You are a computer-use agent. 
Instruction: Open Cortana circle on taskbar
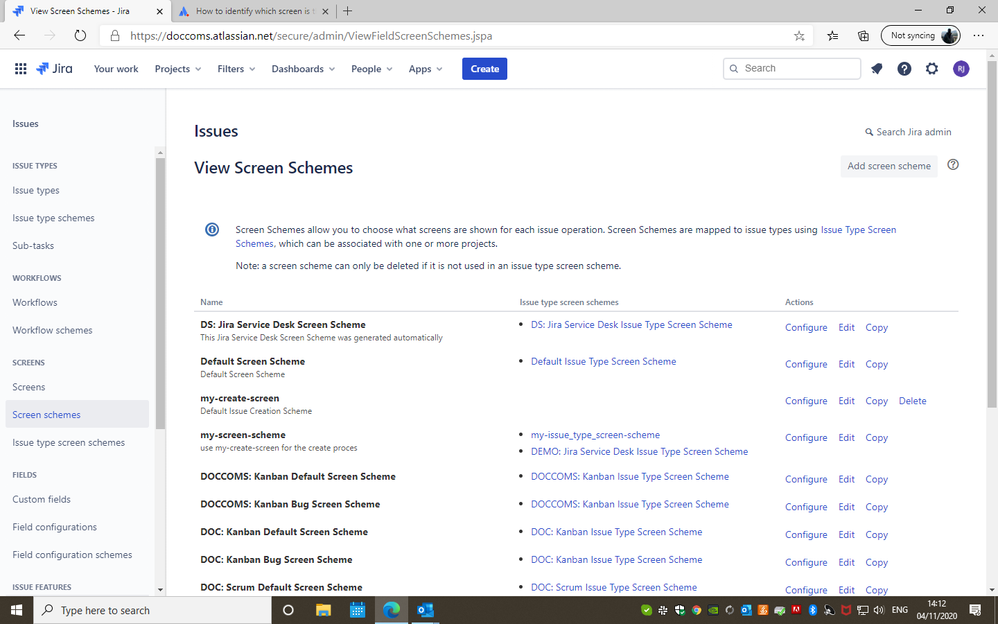click(x=288, y=610)
